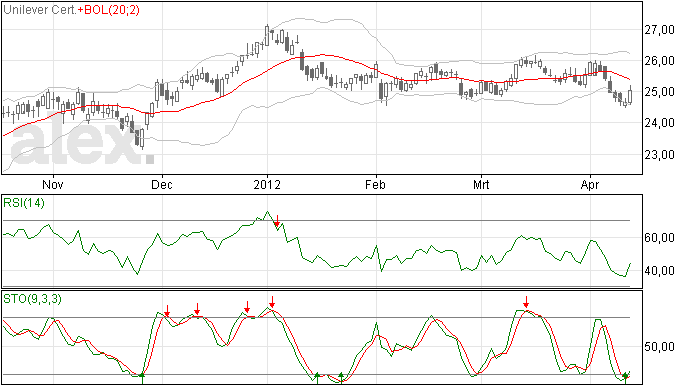Select the Mrt month label
Image resolution: width=690 pixels, height=387 pixels.
(x=481, y=184)
